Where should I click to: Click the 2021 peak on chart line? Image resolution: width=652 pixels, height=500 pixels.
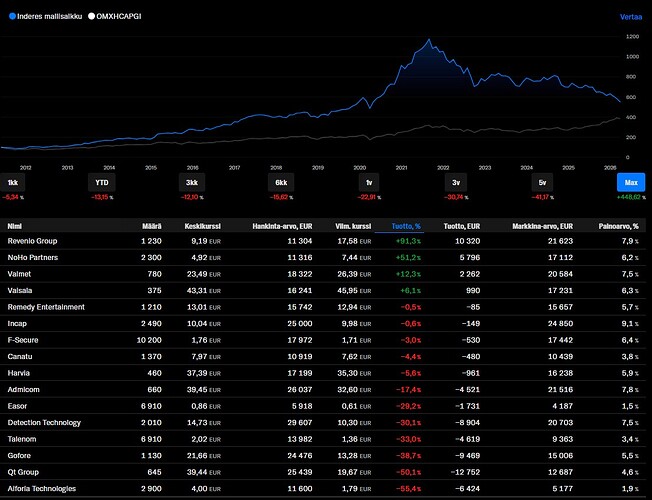tap(429, 40)
